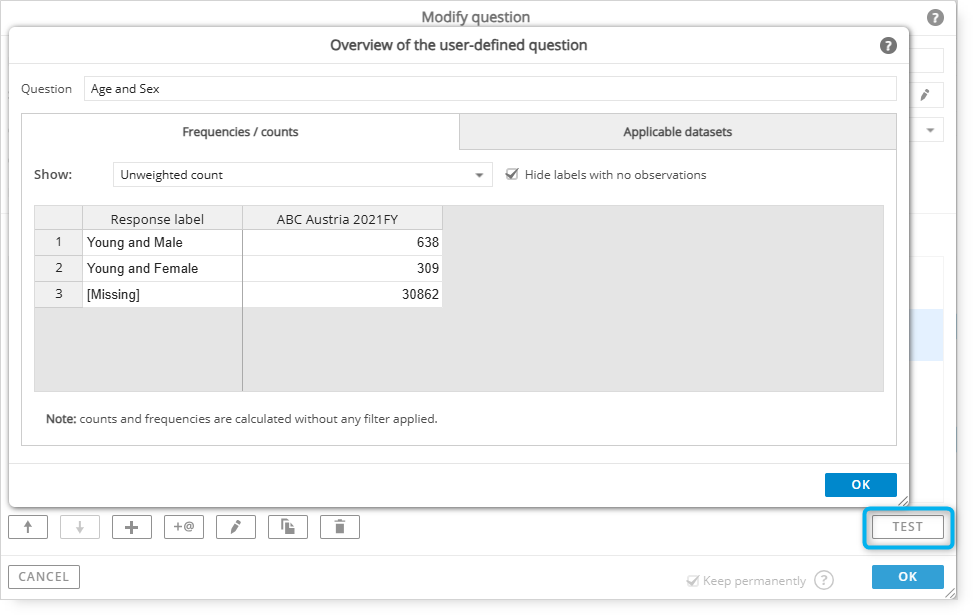The width and height of the screenshot is (973, 615).
Task: Expand the dropdown arrow behind the dialog
Action: pos(930,130)
